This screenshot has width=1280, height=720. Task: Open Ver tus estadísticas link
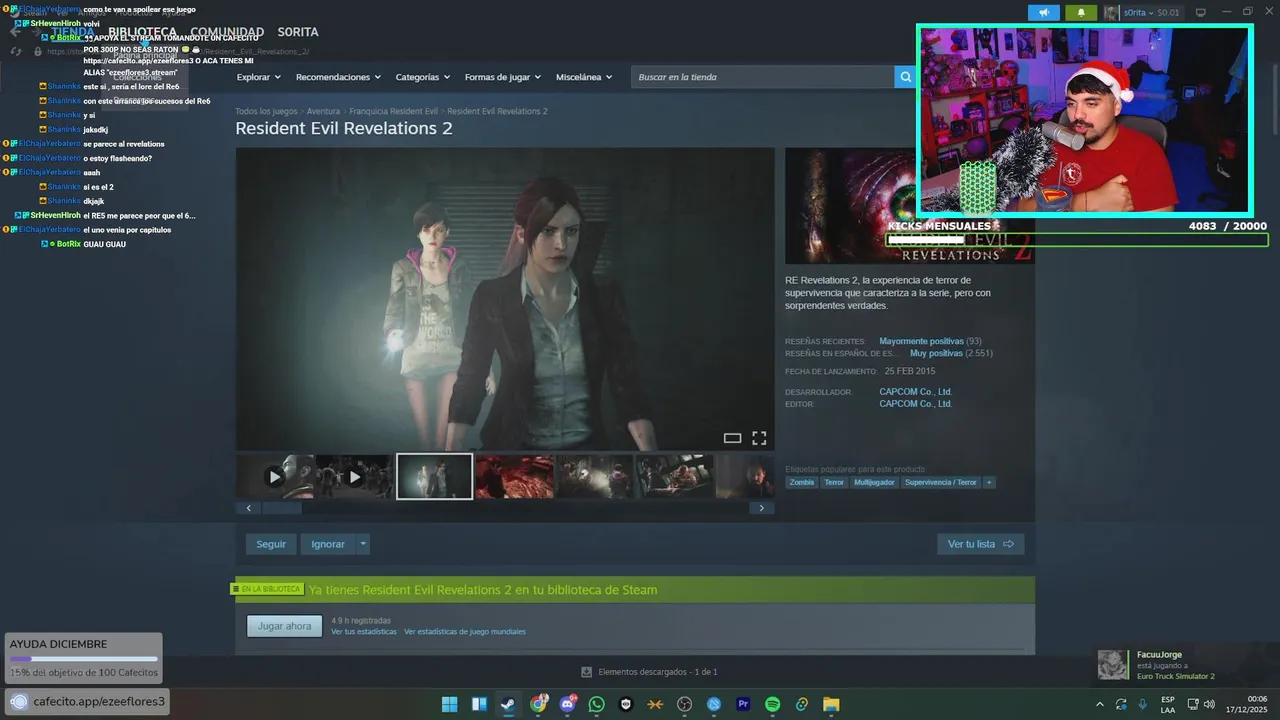coord(364,632)
